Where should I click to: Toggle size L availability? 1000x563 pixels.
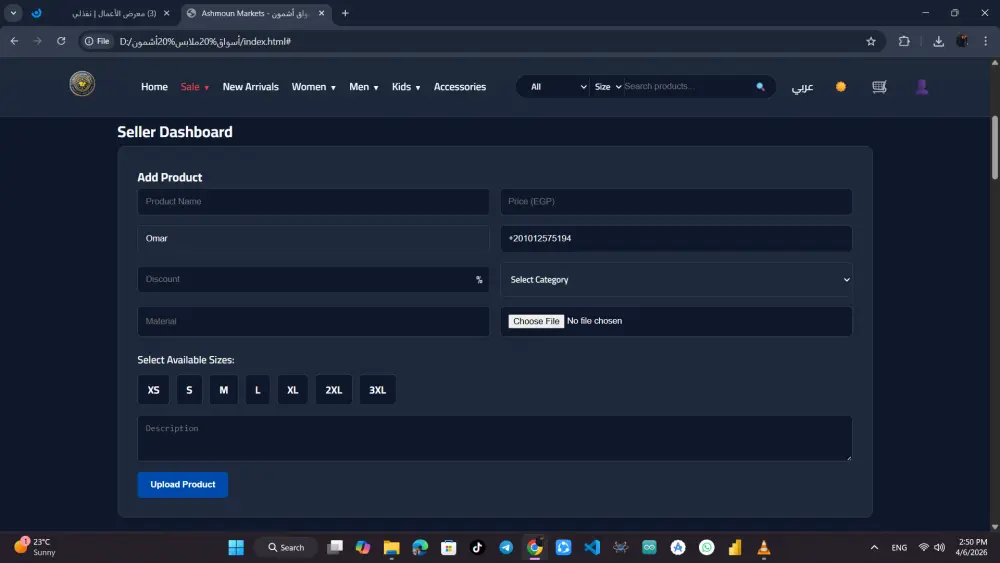click(258, 390)
